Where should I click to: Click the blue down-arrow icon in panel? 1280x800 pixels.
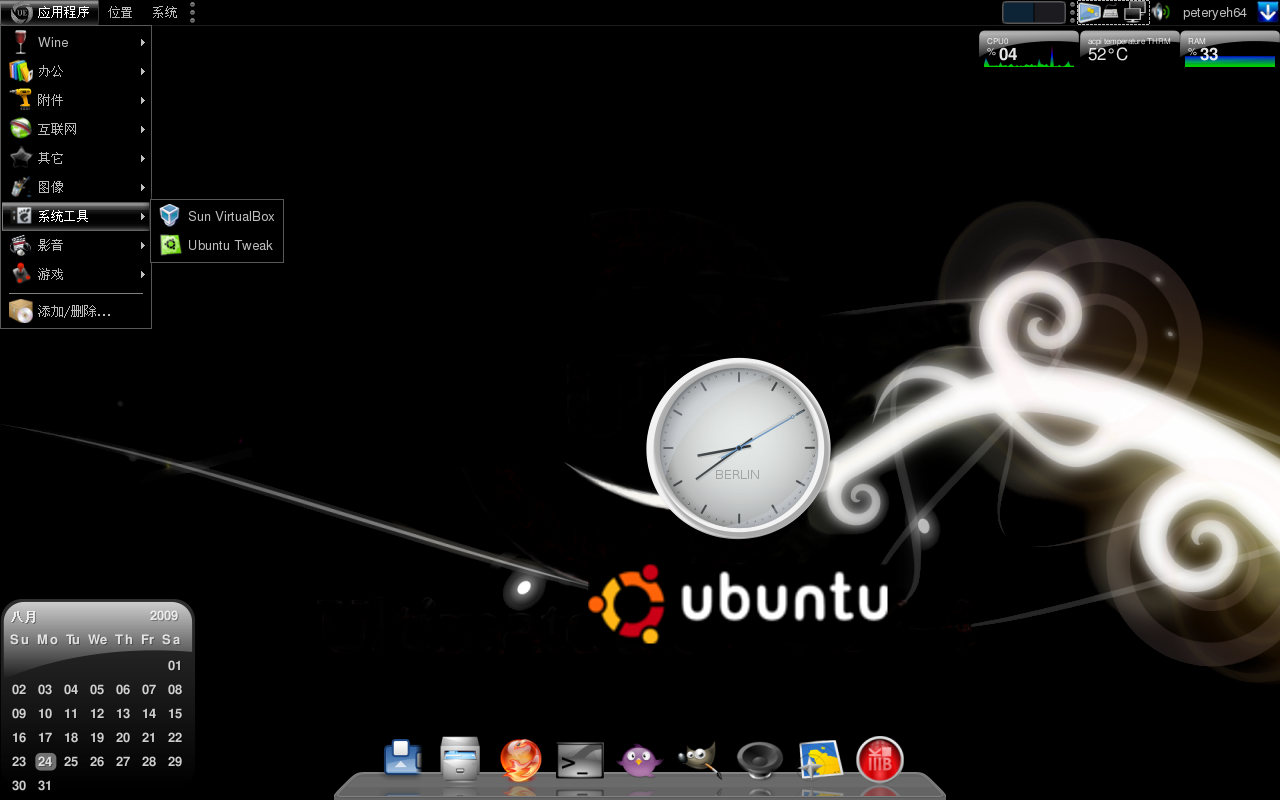pos(1267,12)
